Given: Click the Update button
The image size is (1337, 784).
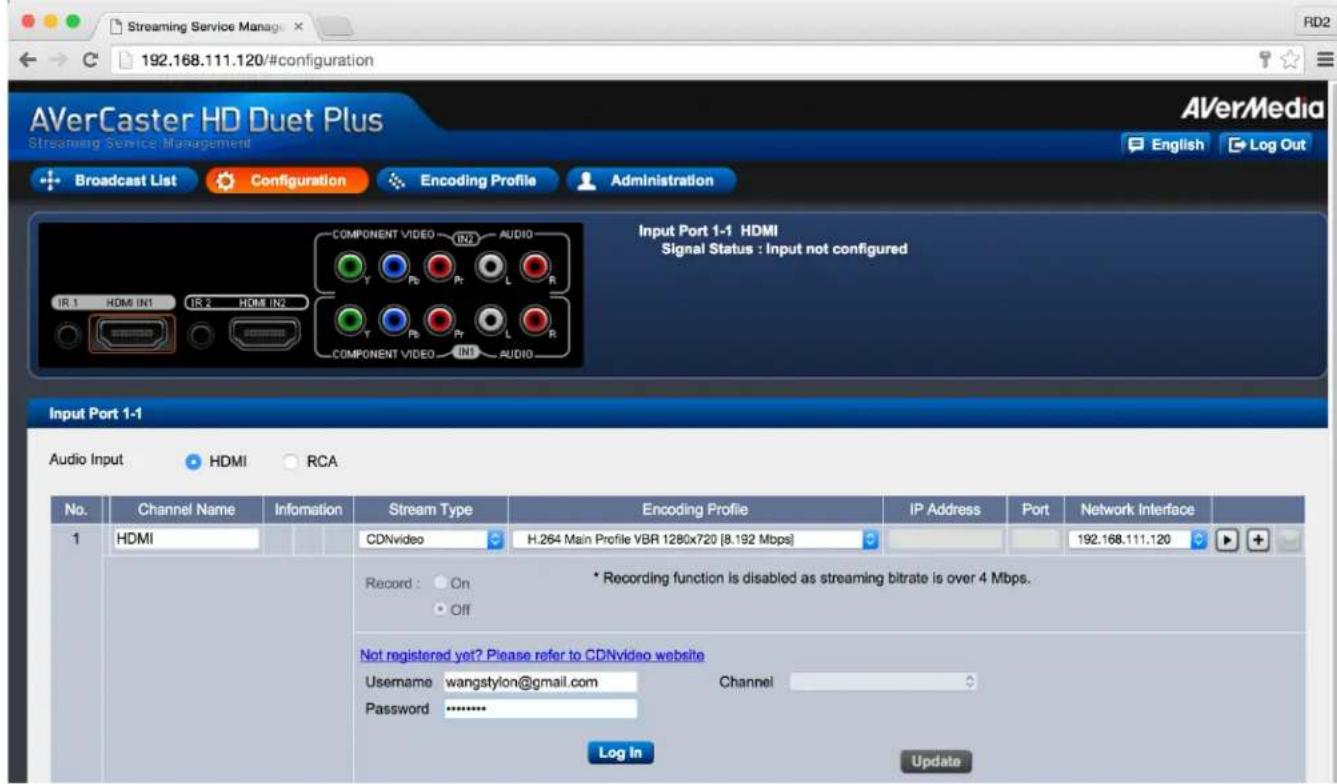Looking at the screenshot, I should [x=936, y=761].
